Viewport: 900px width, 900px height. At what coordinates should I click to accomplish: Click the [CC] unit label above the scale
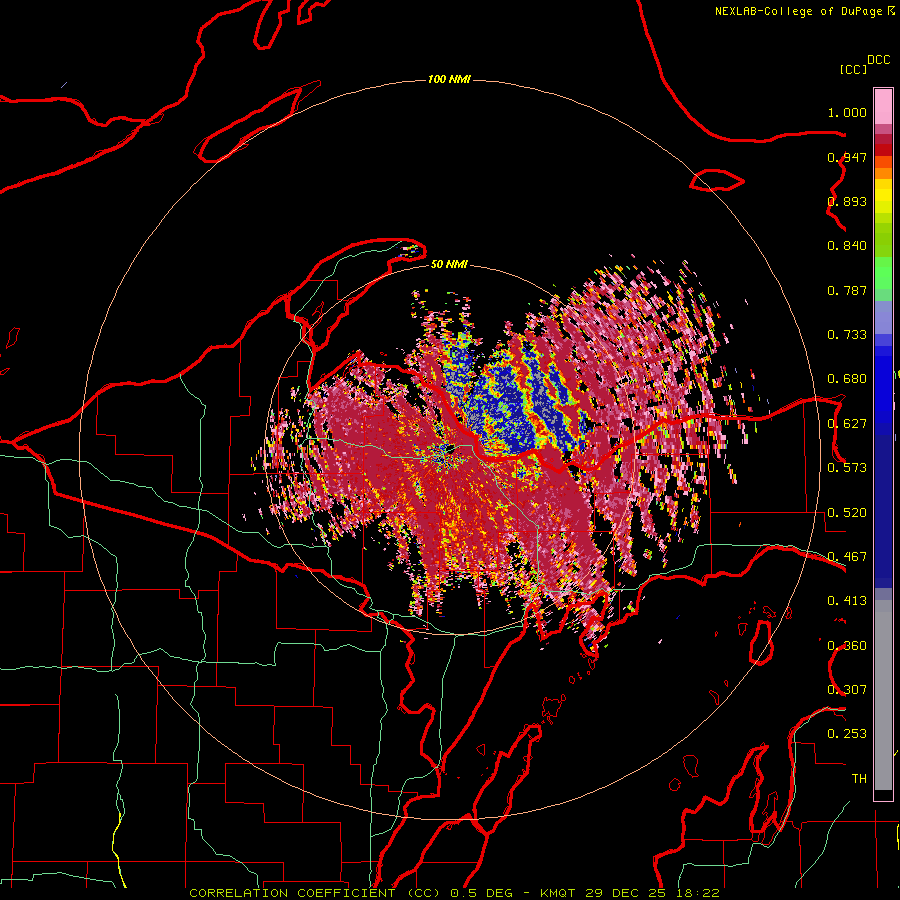[x=853, y=69]
